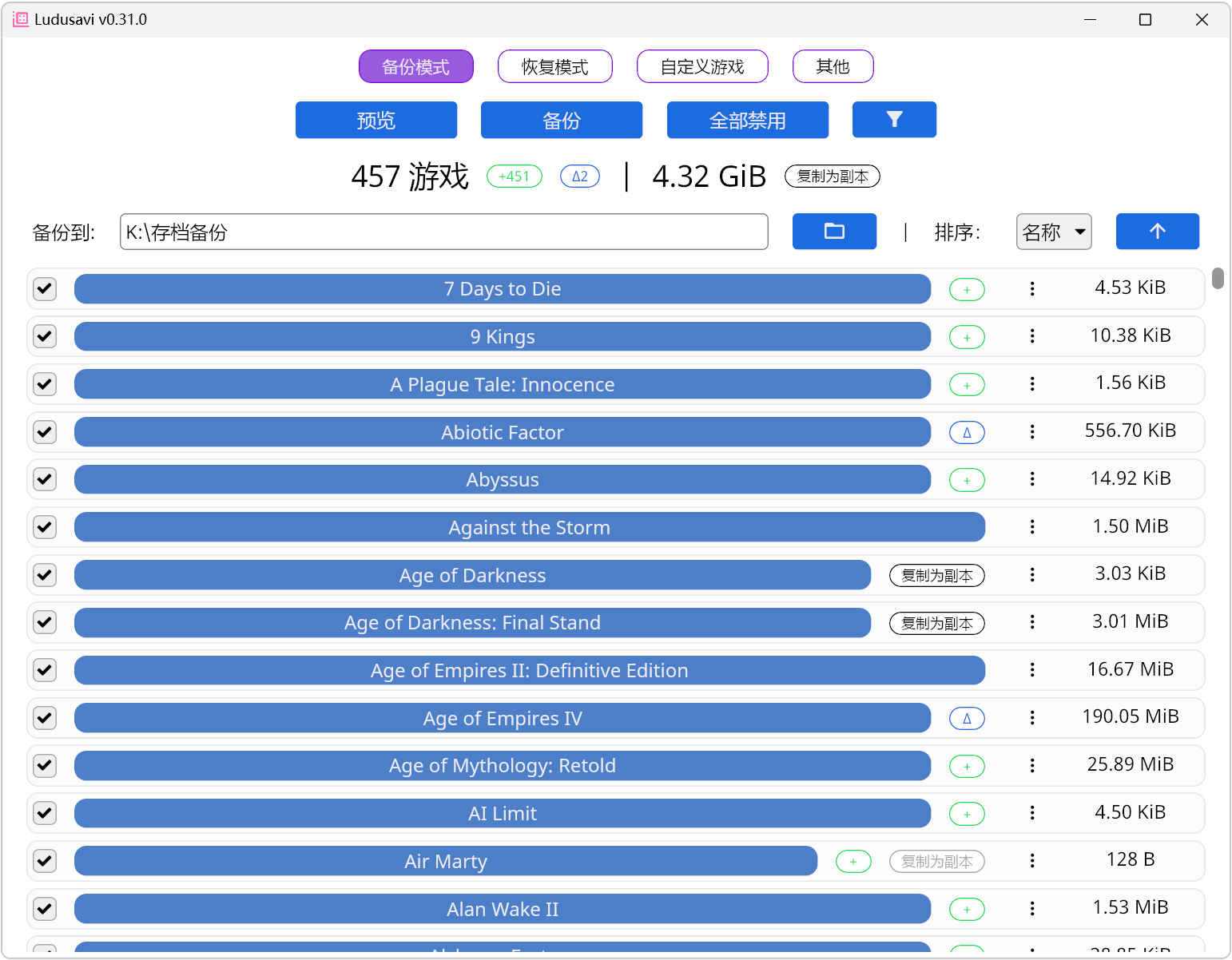This screenshot has width=1232, height=960.
Task: Expand the Abiotic Factor game entry
Action: tap(503, 432)
